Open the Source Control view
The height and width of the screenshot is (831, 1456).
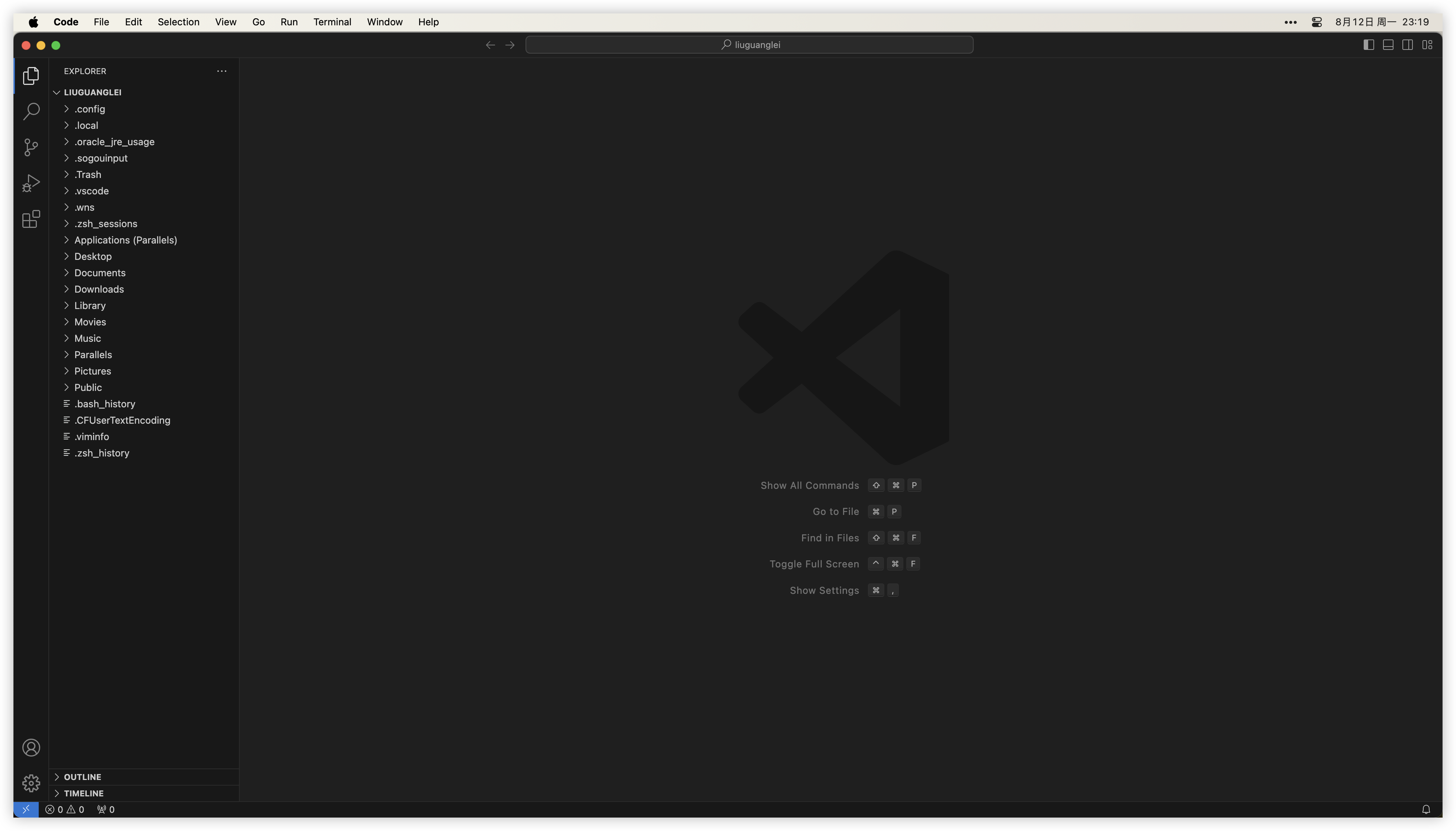(x=31, y=147)
